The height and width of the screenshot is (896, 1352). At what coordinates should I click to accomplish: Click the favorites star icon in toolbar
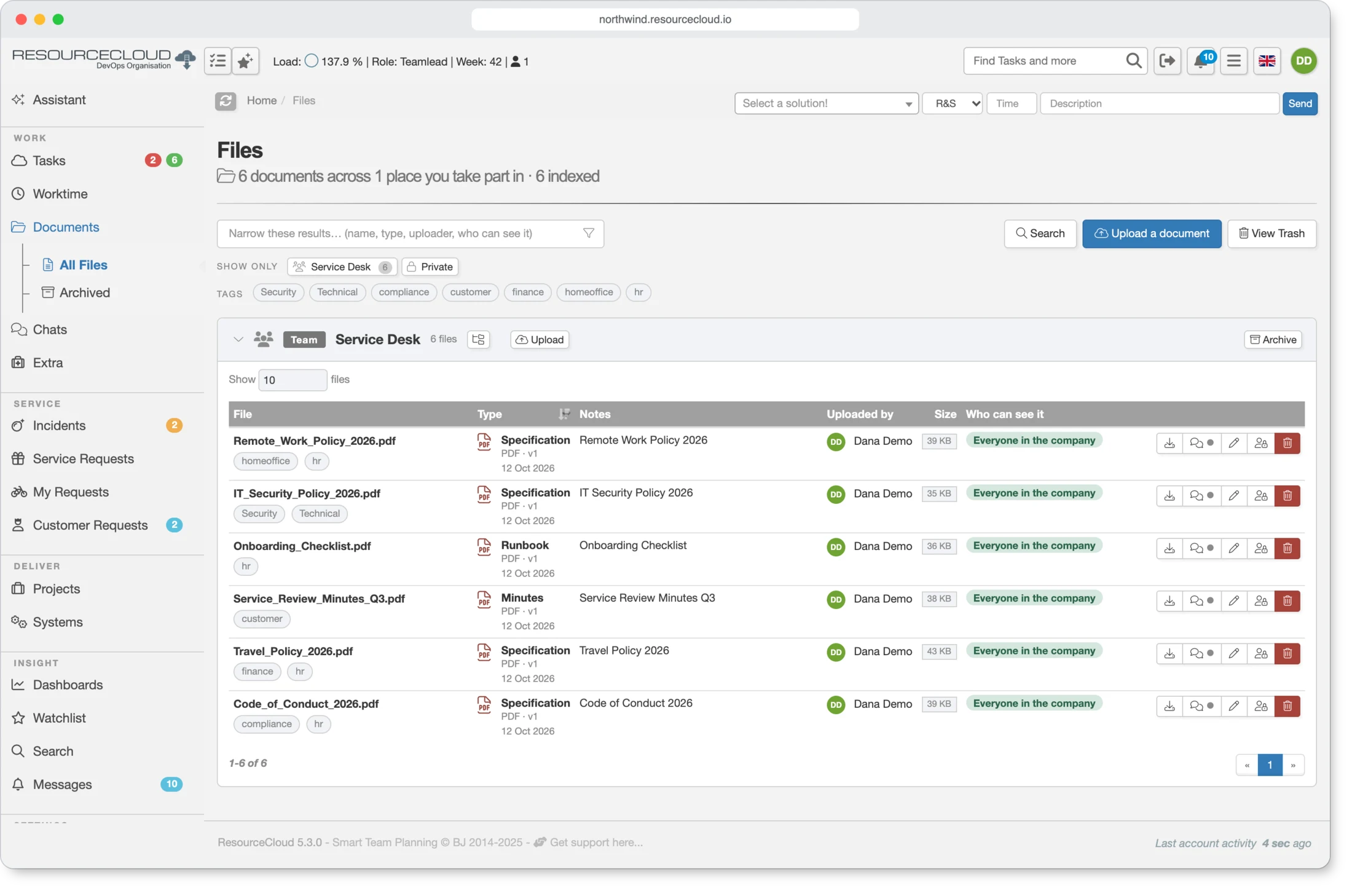click(245, 61)
